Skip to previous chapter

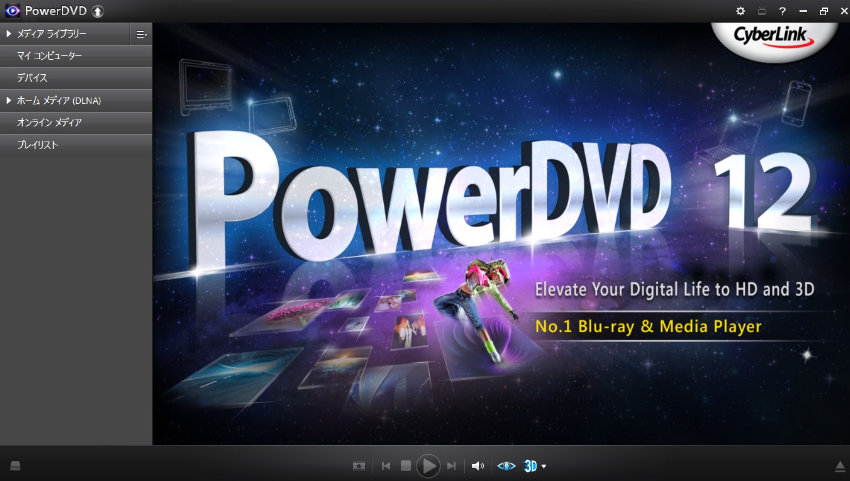click(x=385, y=466)
